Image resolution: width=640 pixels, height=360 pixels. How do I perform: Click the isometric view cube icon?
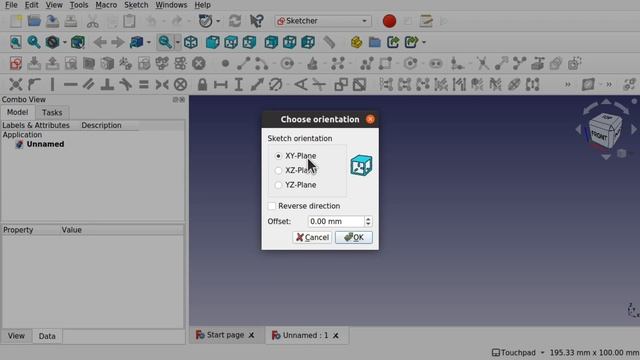(191, 42)
